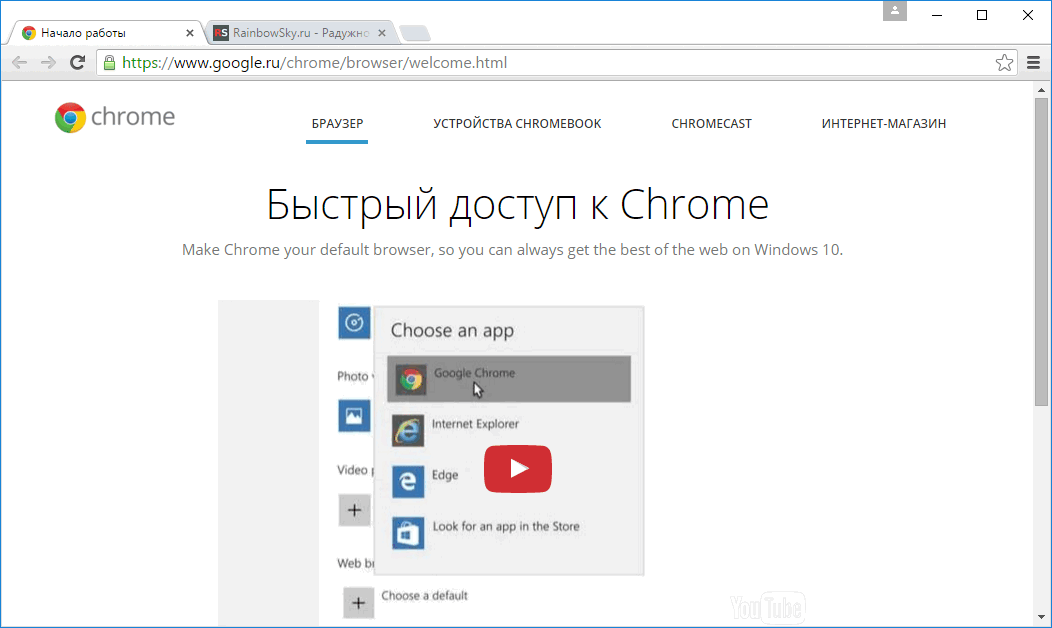Click the green padlock security icon

[x=109, y=62]
